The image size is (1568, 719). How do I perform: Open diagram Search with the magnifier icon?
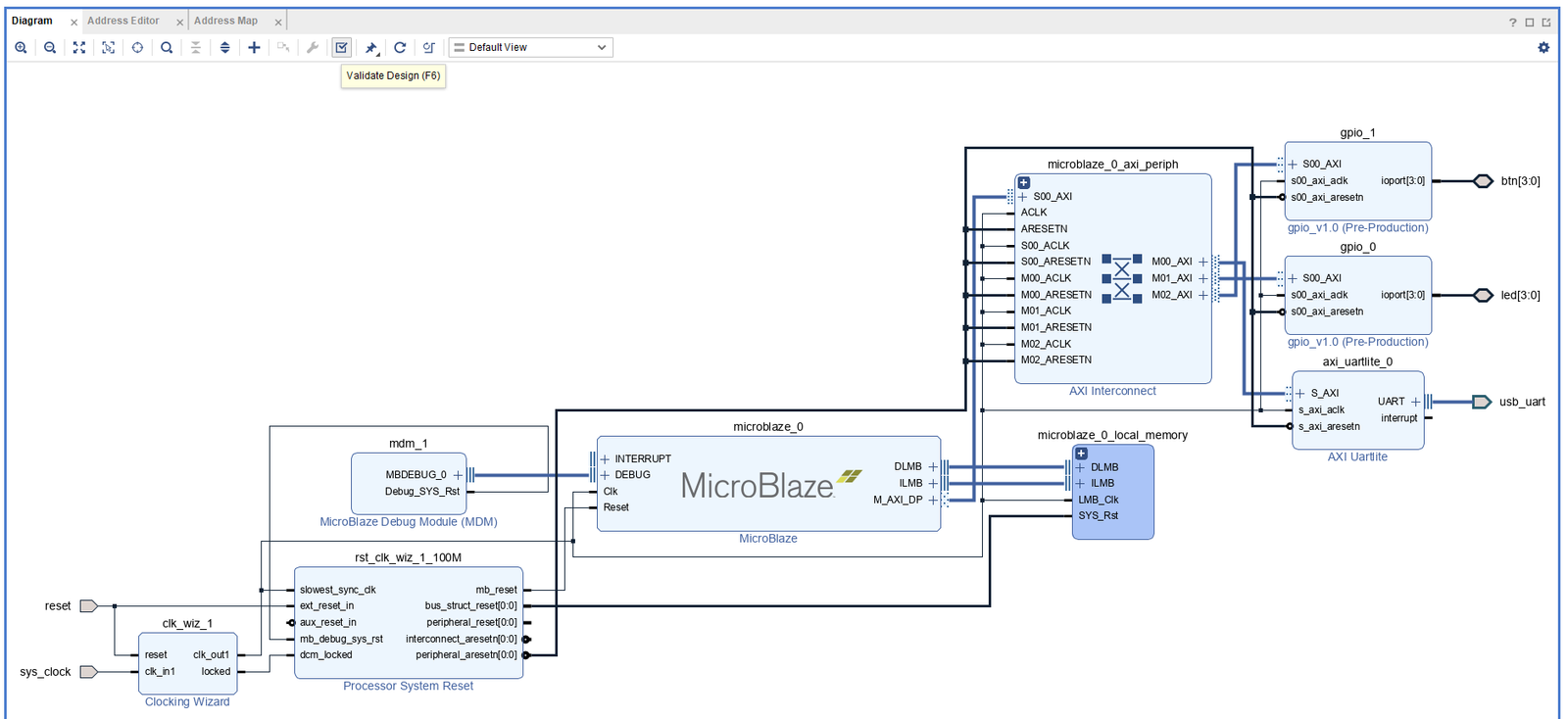pos(167,47)
